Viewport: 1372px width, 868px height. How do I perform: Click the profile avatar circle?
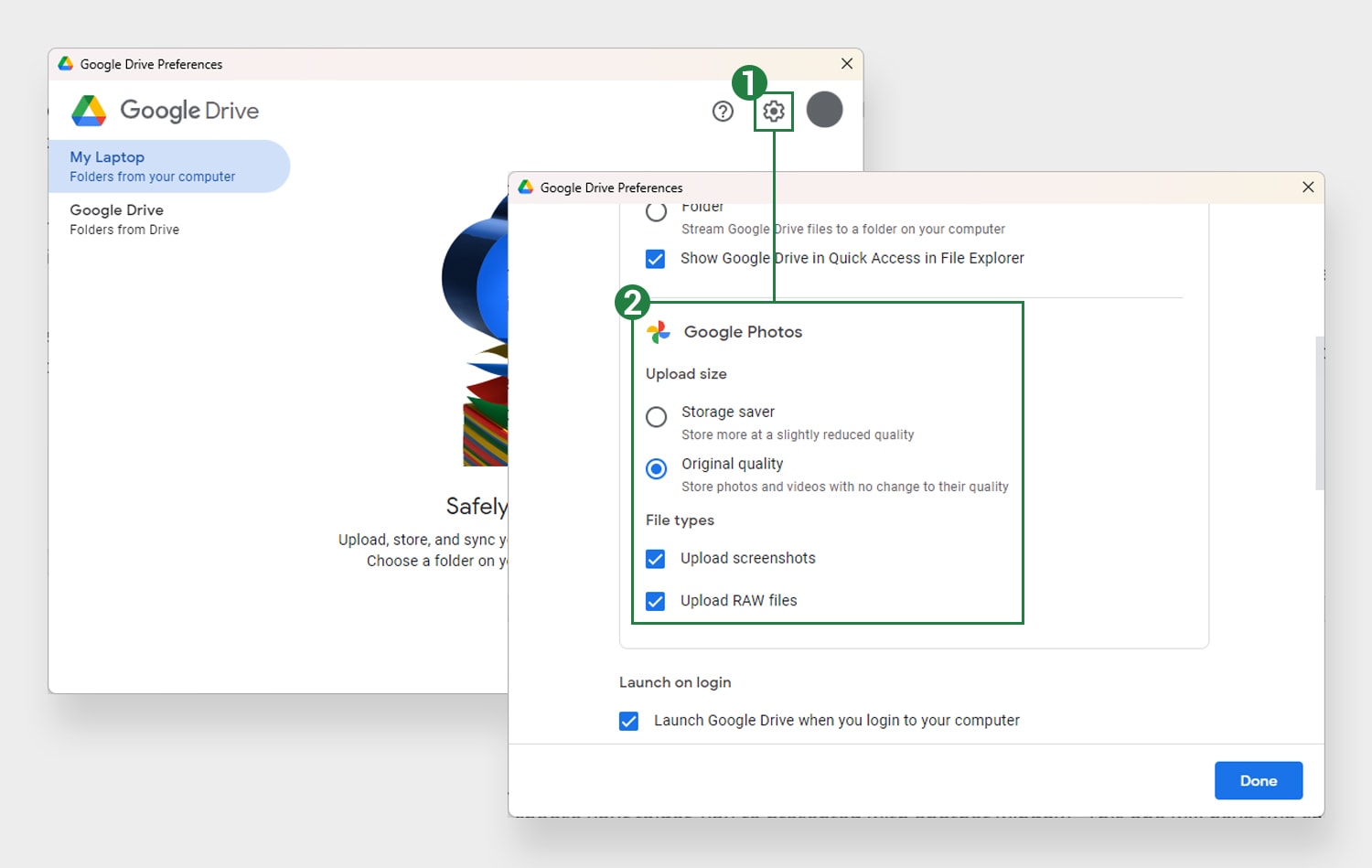824,110
